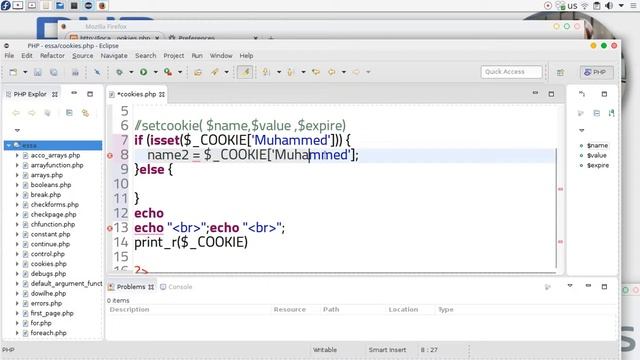Click in the Quick Access field
The width and height of the screenshot is (640, 360).
(511, 72)
